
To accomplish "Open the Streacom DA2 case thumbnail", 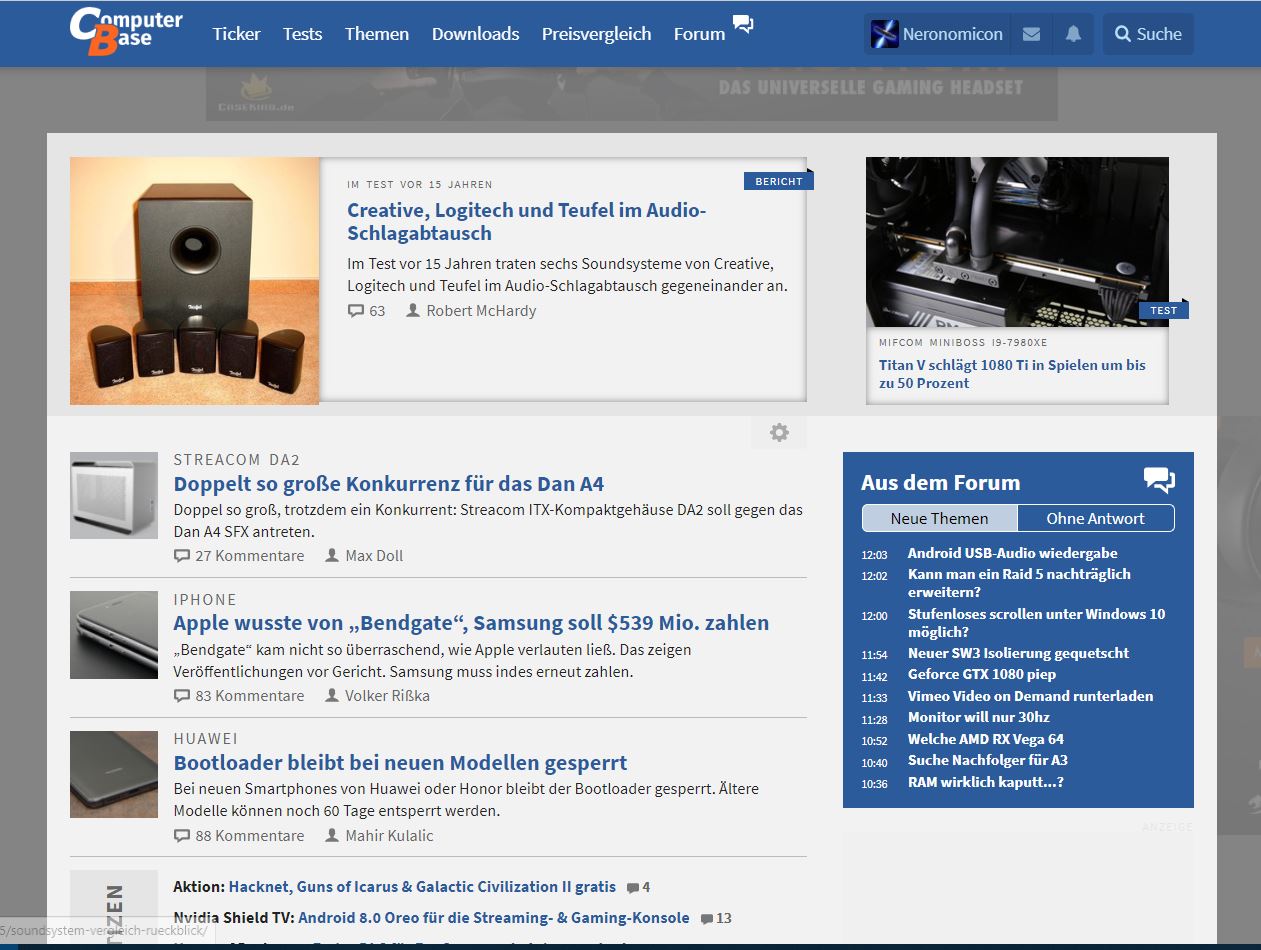I will (x=114, y=495).
